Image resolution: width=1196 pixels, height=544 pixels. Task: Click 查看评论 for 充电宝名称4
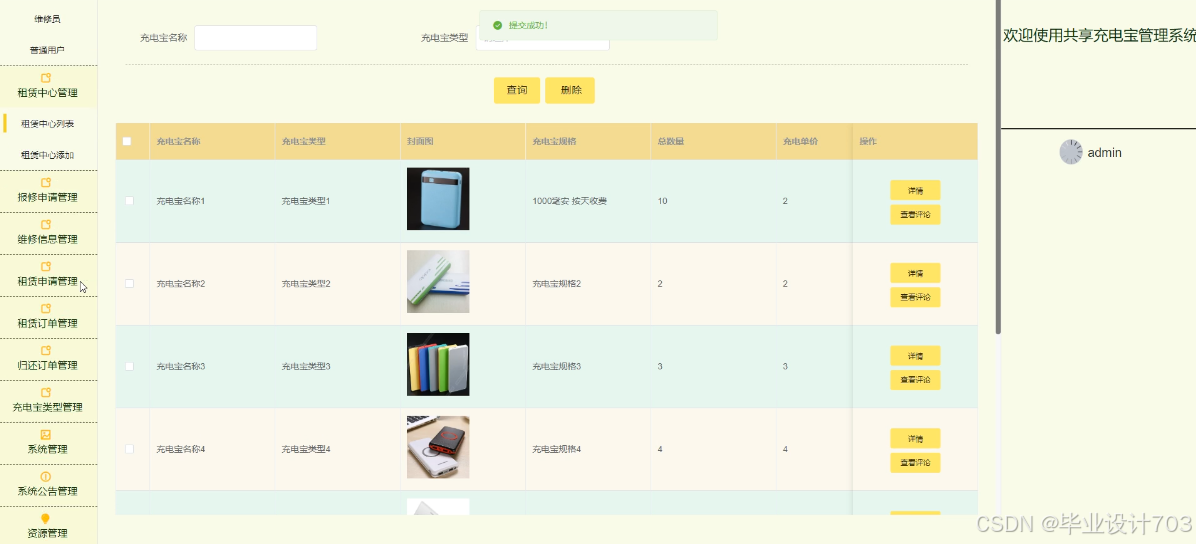(x=915, y=463)
